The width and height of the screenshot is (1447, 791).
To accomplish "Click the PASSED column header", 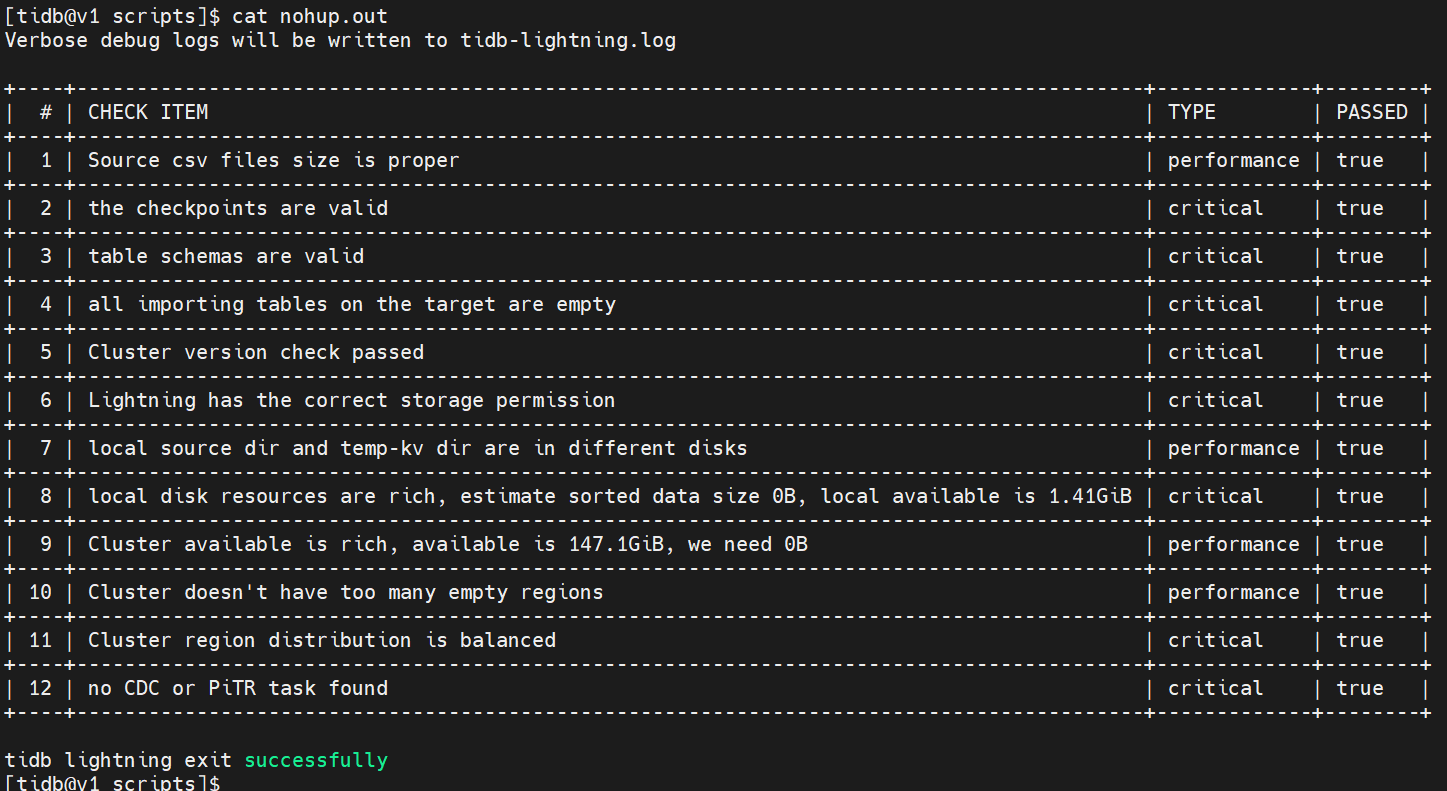I will coord(1371,112).
